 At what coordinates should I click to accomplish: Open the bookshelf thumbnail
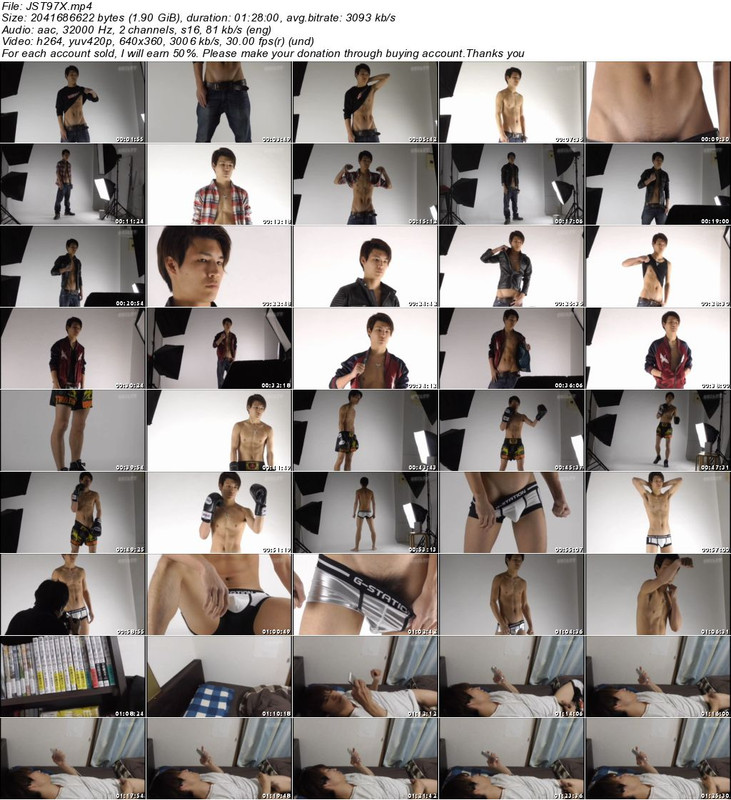(73, 676)
